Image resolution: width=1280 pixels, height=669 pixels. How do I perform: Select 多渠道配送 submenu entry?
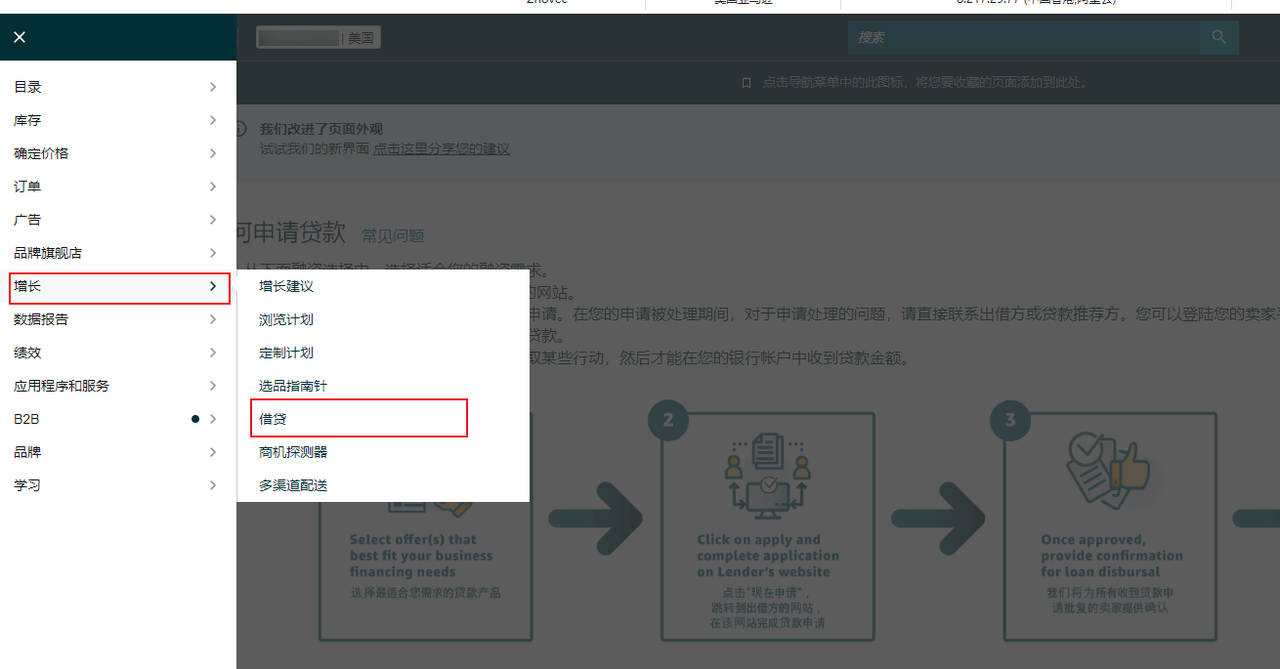point(293,485)
